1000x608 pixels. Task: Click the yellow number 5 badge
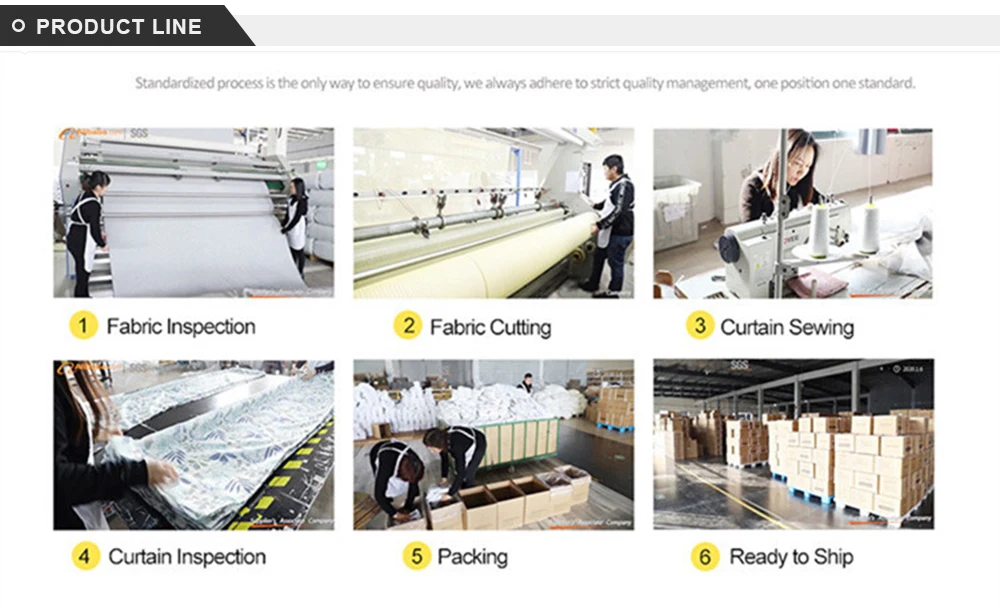[416, 556]
